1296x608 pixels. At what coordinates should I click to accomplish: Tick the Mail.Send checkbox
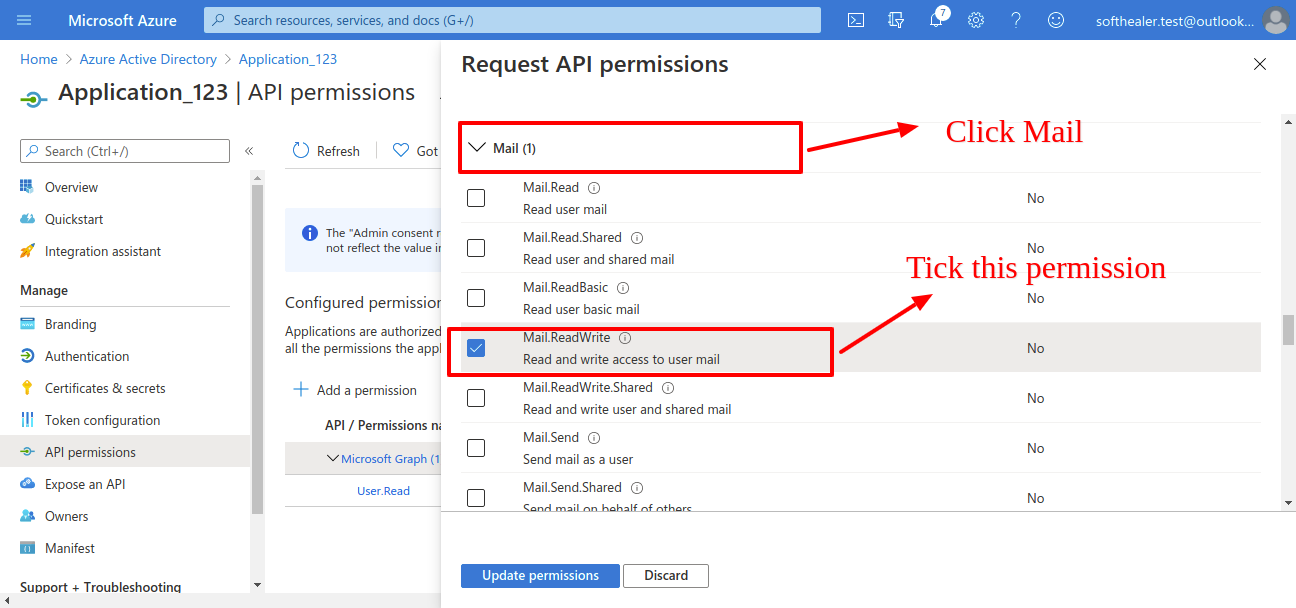476,448
